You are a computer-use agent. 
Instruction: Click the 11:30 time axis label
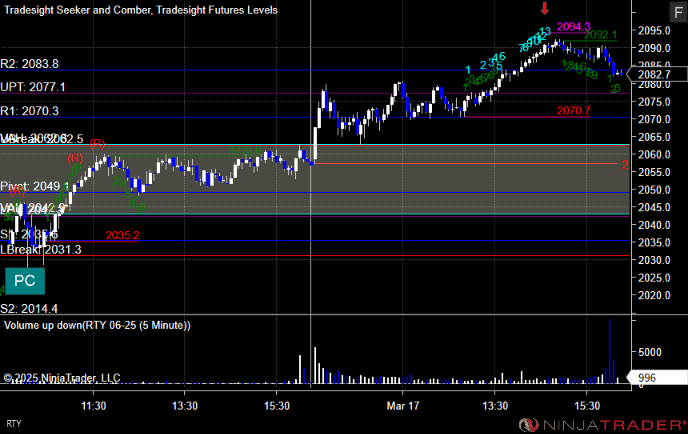click(x=93, y=406)
